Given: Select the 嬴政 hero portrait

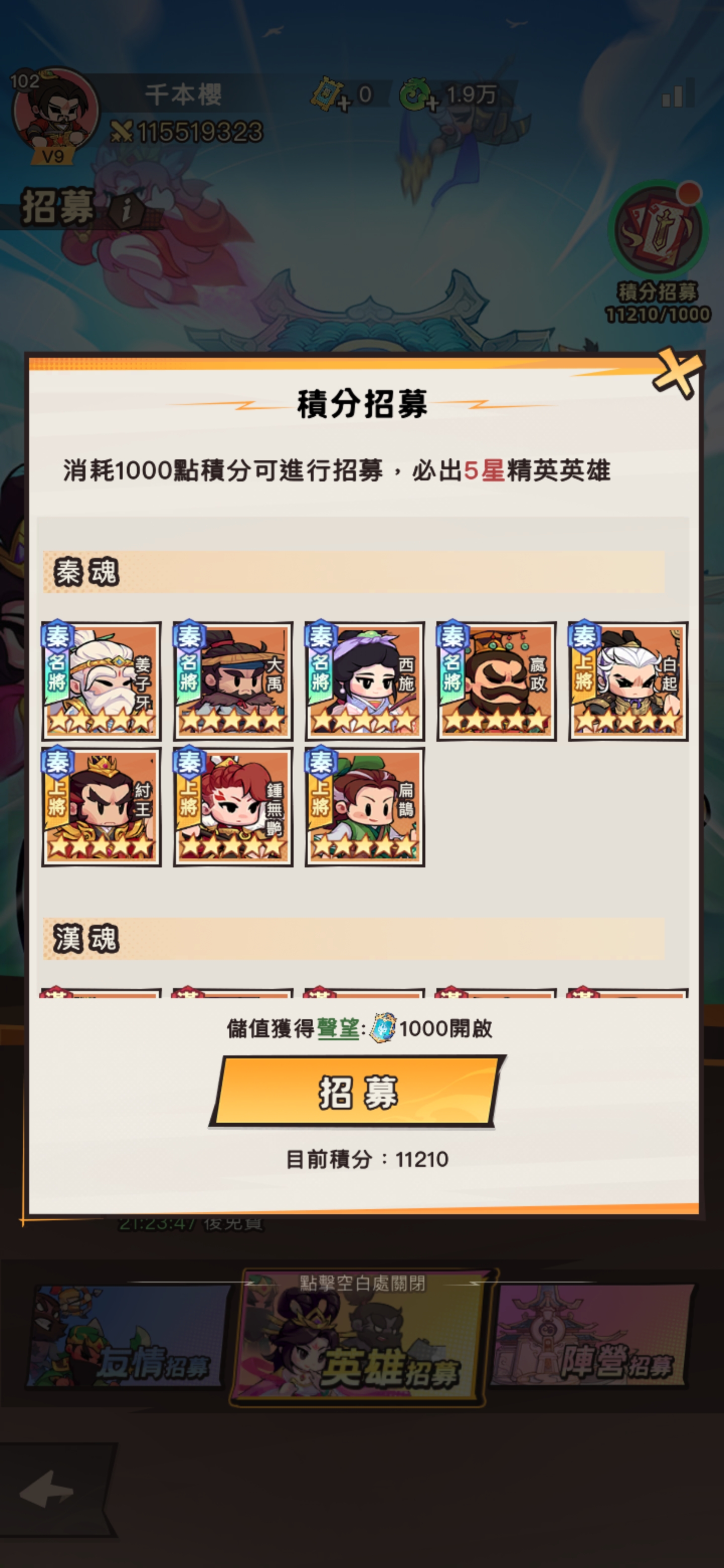Looking at the screenshot, I should [496, 681].
